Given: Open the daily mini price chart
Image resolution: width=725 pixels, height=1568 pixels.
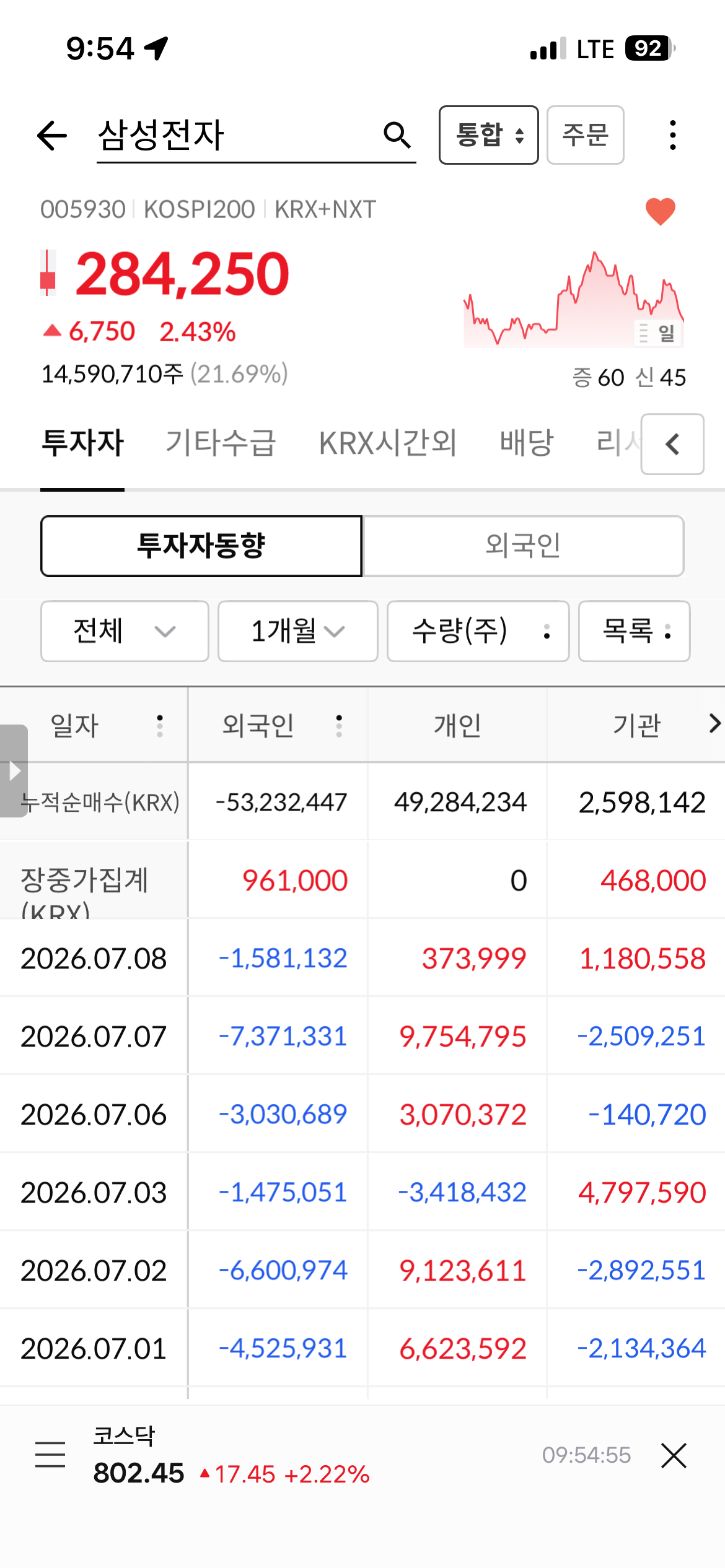Looking at the screenshot, I should point(574,299).
